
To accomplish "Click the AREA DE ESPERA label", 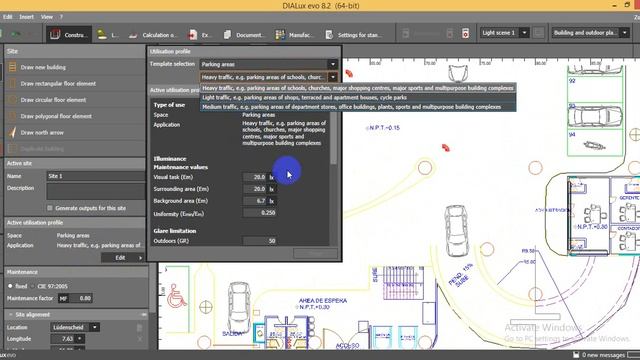I will 323,300.
